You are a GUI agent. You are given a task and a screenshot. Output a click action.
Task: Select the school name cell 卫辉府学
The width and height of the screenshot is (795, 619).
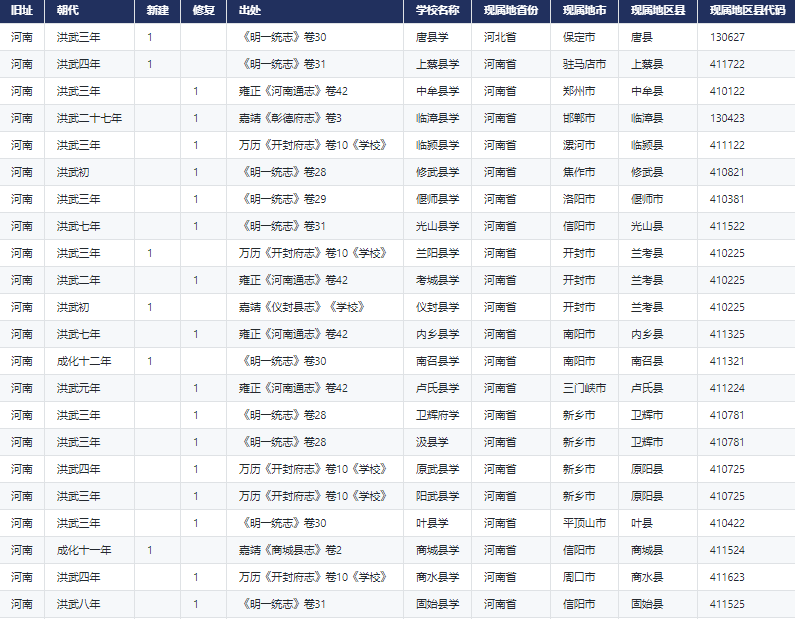[x=438, y=415]
